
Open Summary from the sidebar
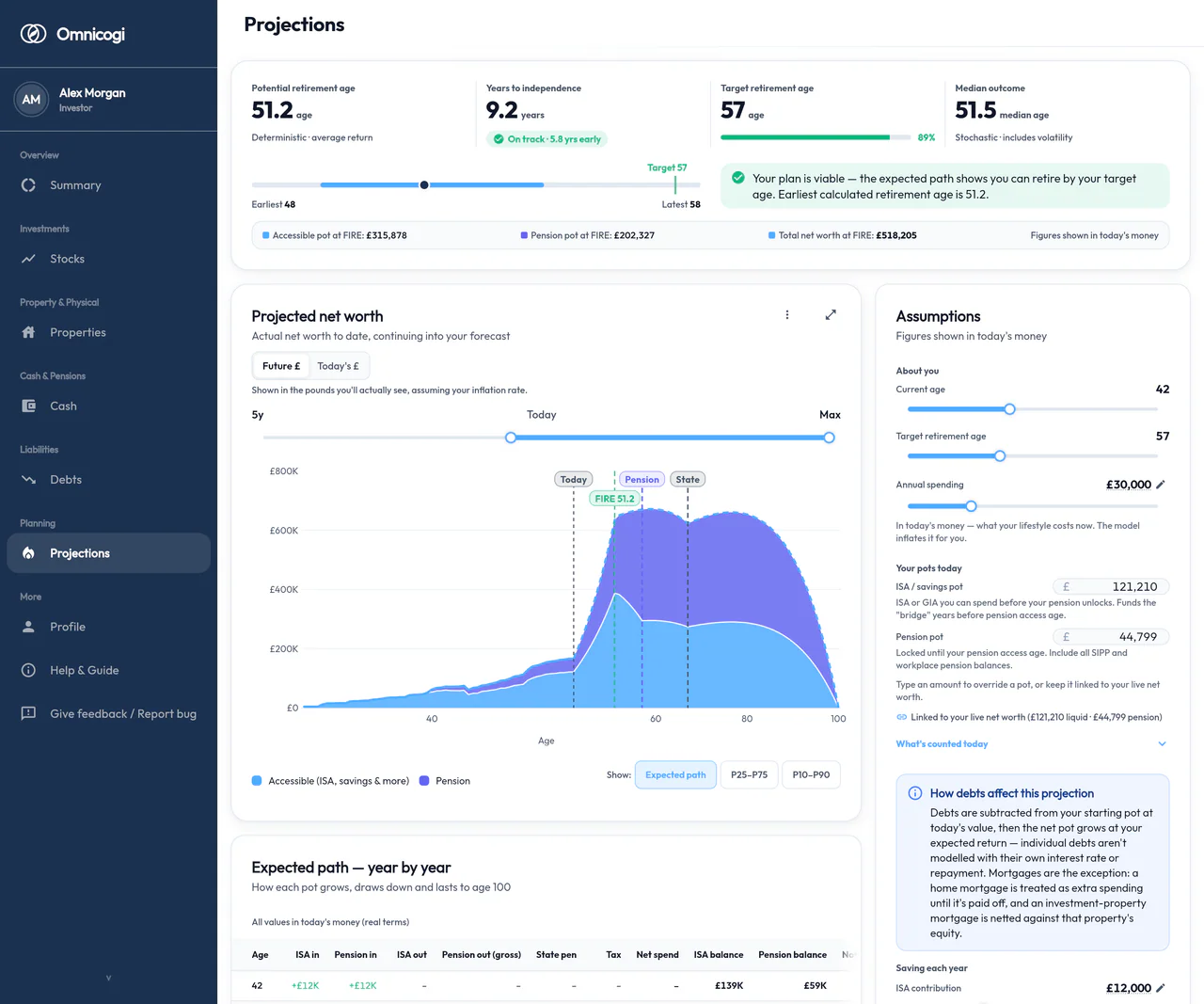coord(108,185)
